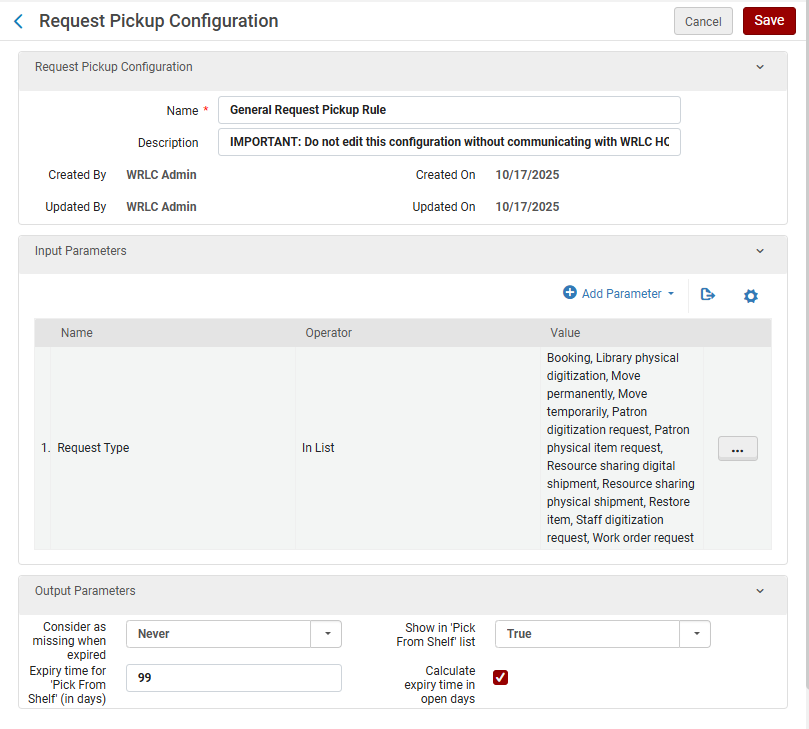Screen dimensions: 809x729
Task: Click the Name input field
Action: 449,110
